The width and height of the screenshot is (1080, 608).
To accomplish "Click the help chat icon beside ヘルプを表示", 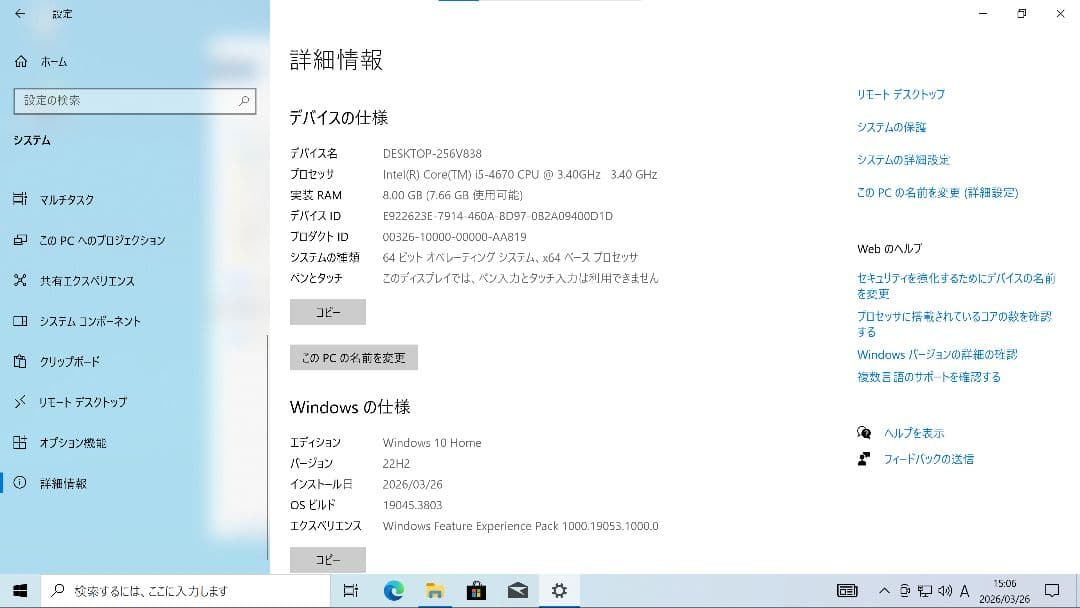I will click(x=864, y=432).
